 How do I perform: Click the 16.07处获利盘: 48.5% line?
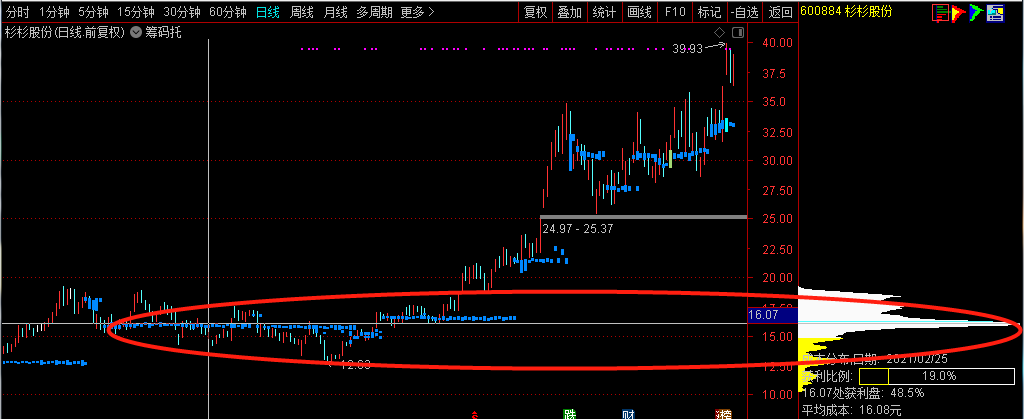[x=863, y=393]
